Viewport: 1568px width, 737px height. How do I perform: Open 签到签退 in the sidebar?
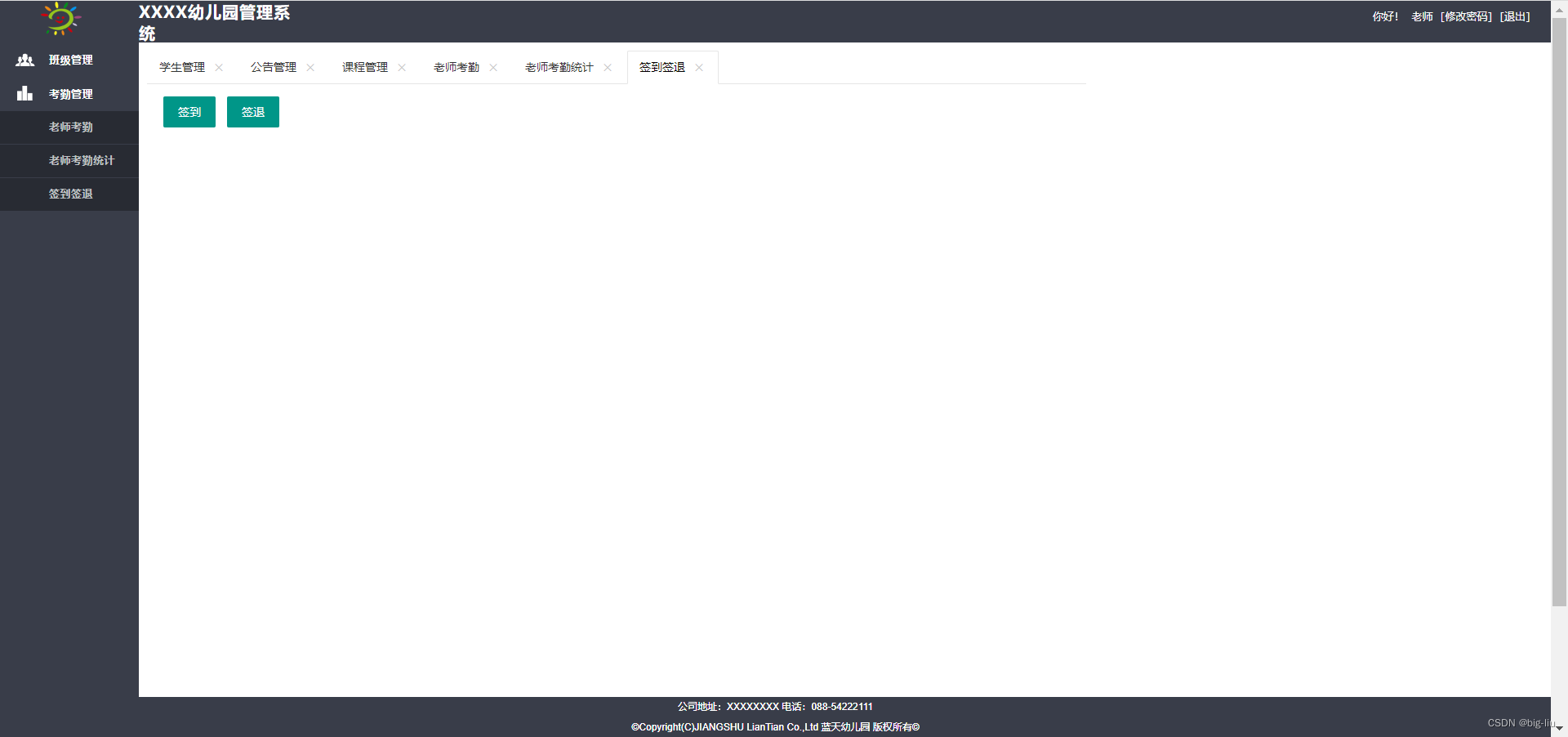69,194
